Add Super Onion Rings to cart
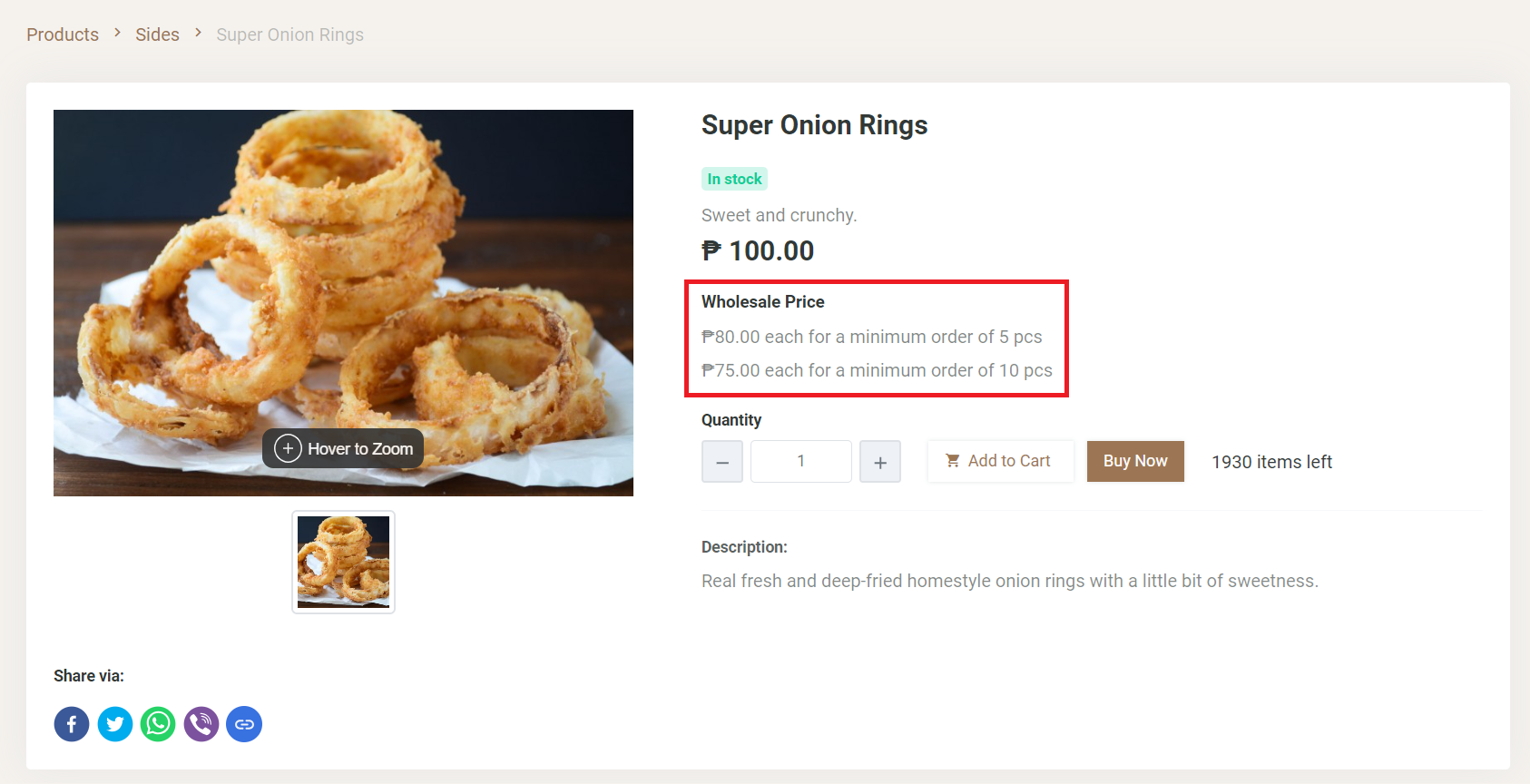 click(1001, 461)
